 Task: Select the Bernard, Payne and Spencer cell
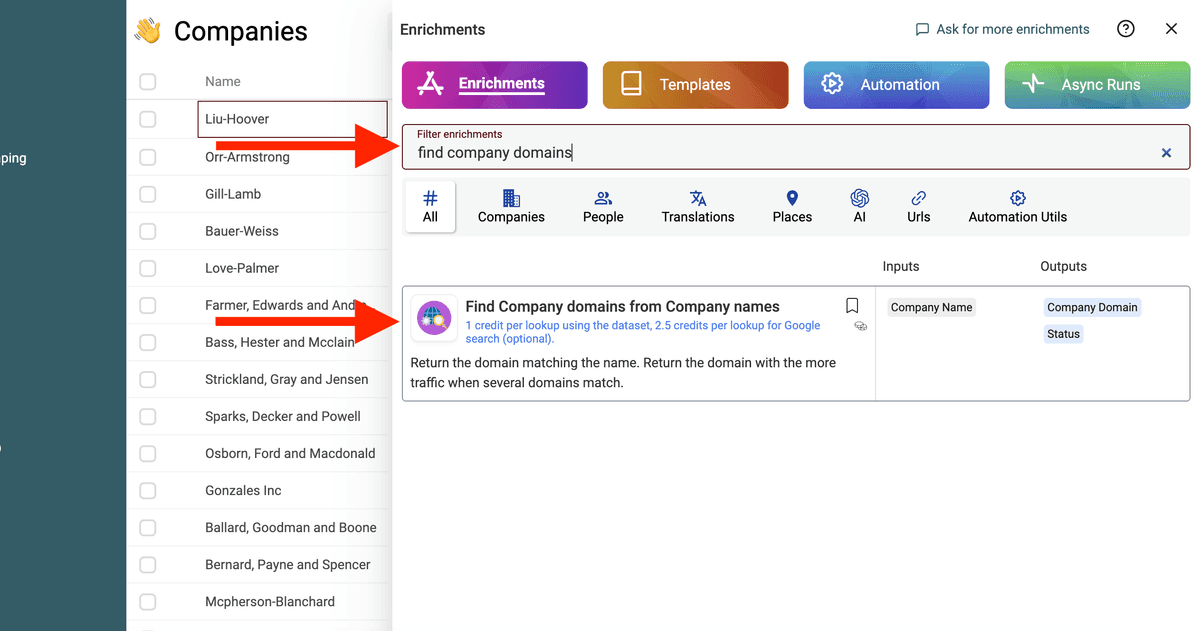pos(292,564)
